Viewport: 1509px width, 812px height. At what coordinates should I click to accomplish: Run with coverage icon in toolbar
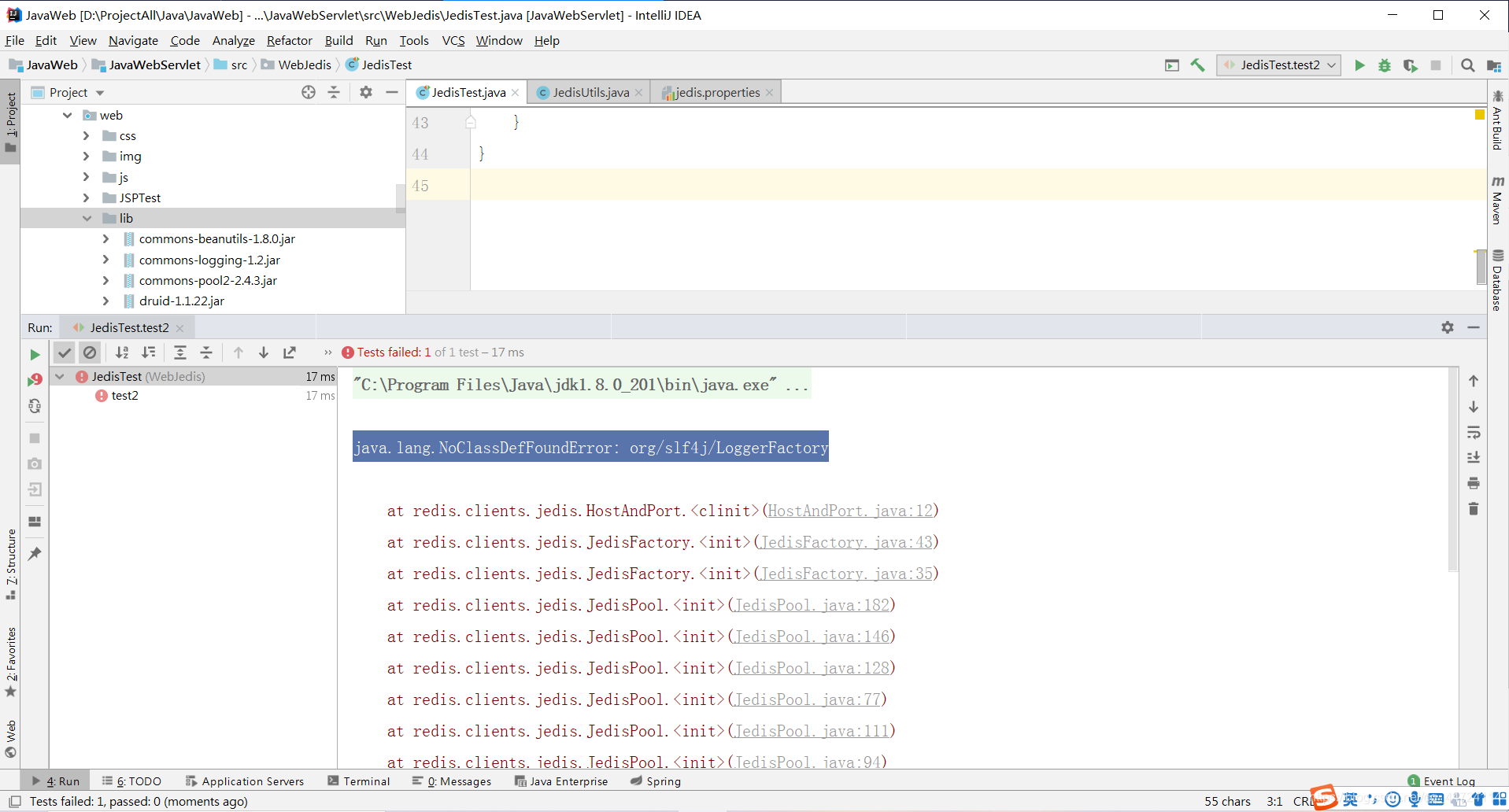tap(1410, 65)
